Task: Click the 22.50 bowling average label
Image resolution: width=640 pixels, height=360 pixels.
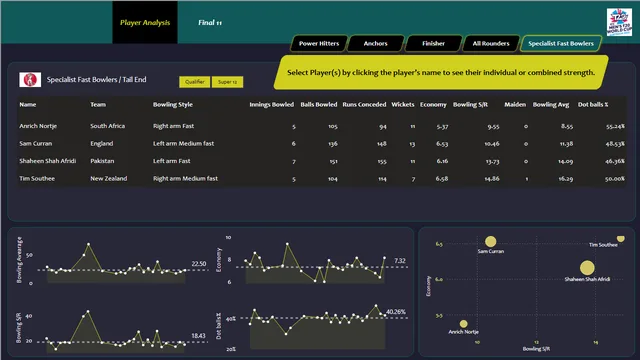Action: [x=199, y=264]
